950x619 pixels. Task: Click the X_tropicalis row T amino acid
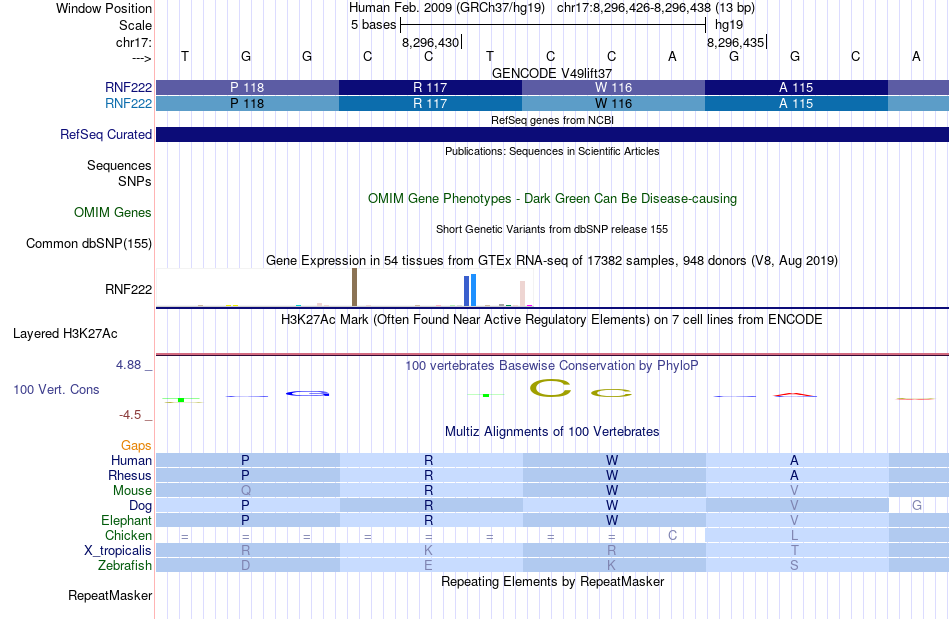click(794, 550)
